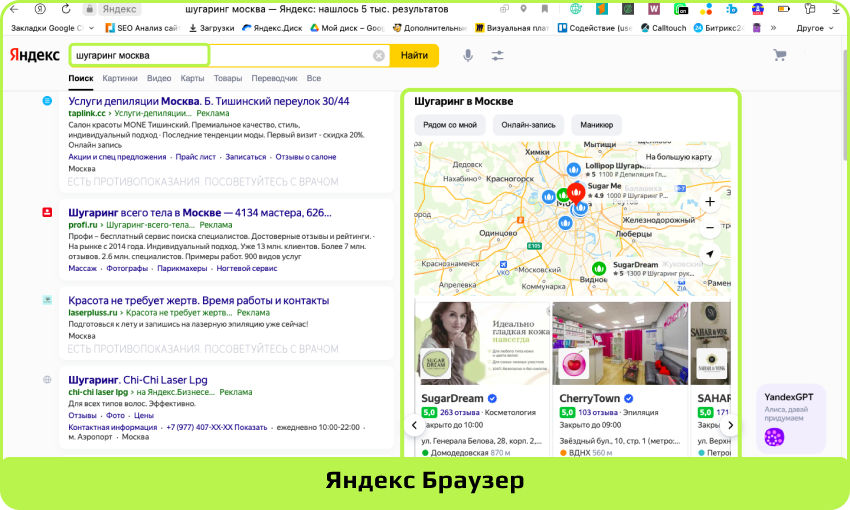
Task: Click the Lollipop Шугаринг map marker
Action: tap(574, 169)
